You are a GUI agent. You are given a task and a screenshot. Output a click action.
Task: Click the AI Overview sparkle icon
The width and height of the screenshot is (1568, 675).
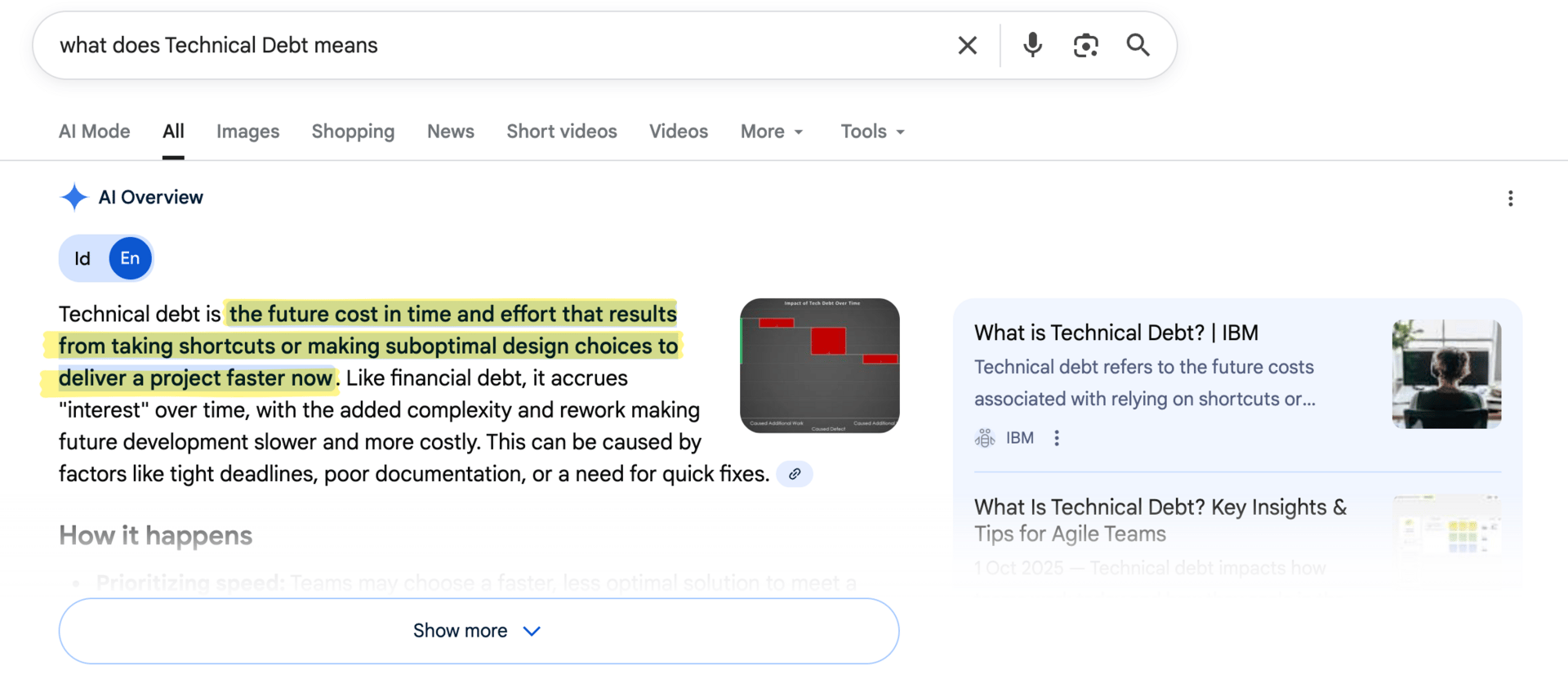click(73, 197)
